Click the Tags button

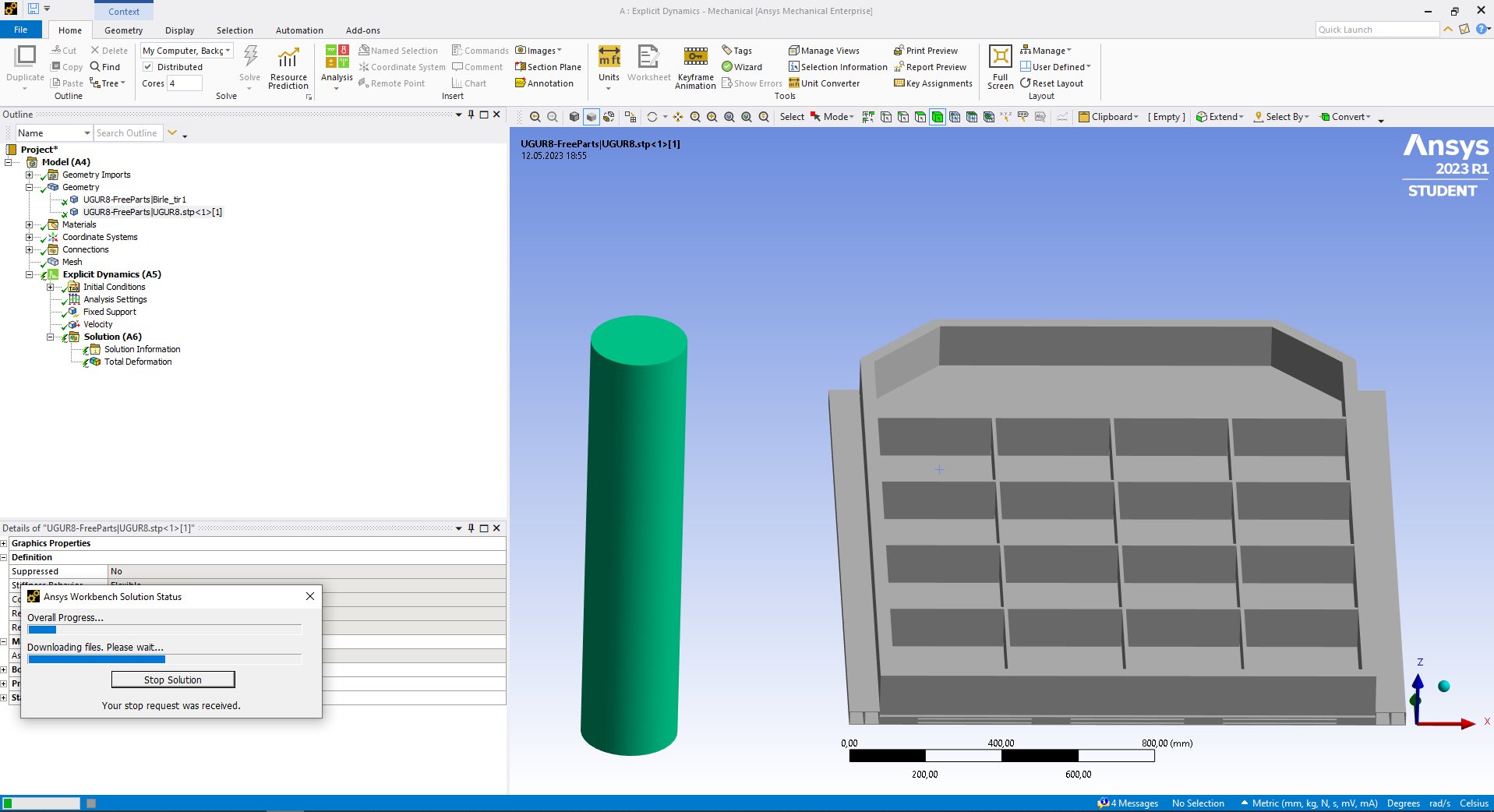click(x=737, y=51)
